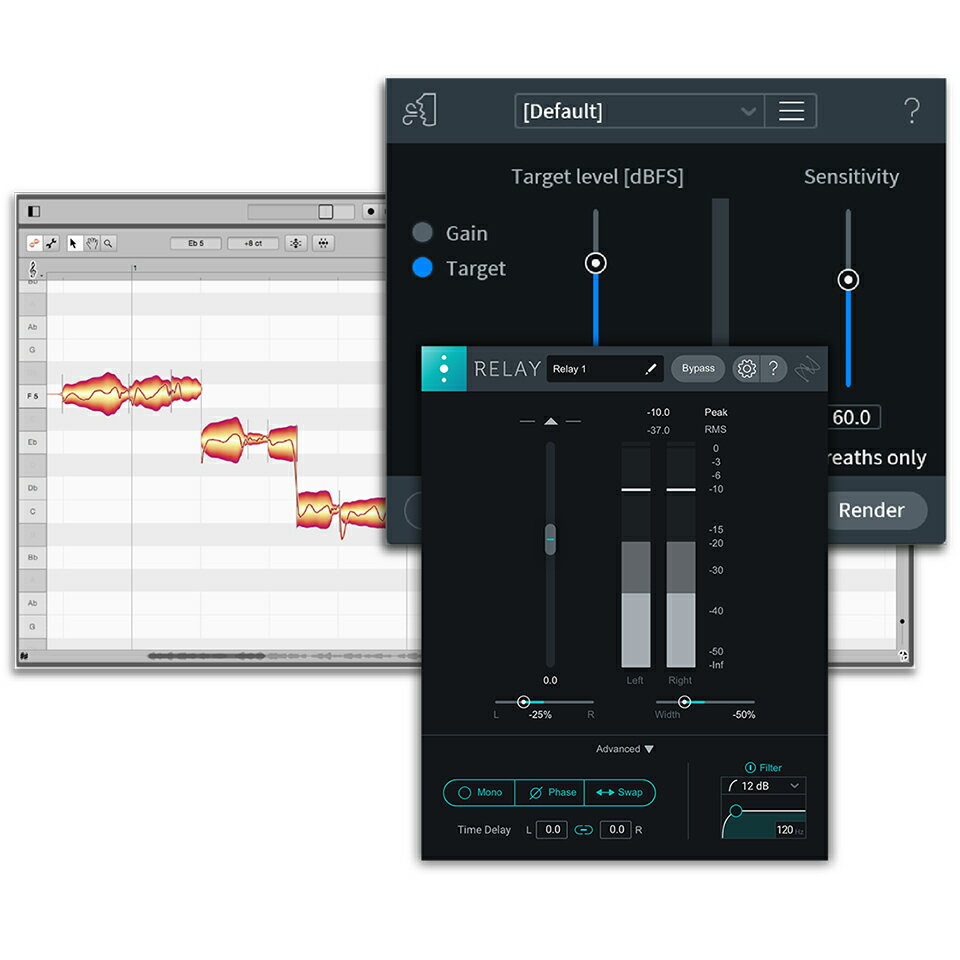The height and width of the screenshot is (960, 960).
Task: Click the C note blob in Melodyne
Action: 317,509
